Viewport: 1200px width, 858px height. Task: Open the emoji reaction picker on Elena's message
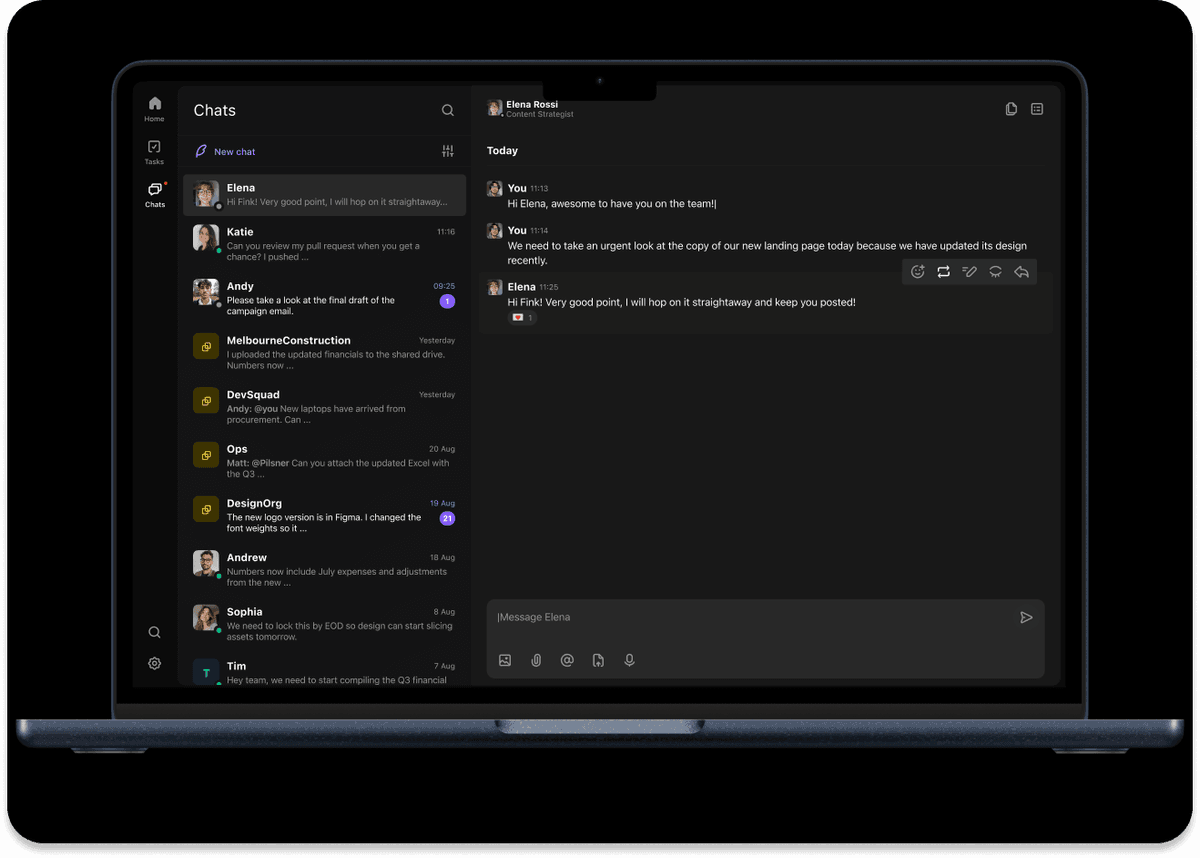click(917, 271)
